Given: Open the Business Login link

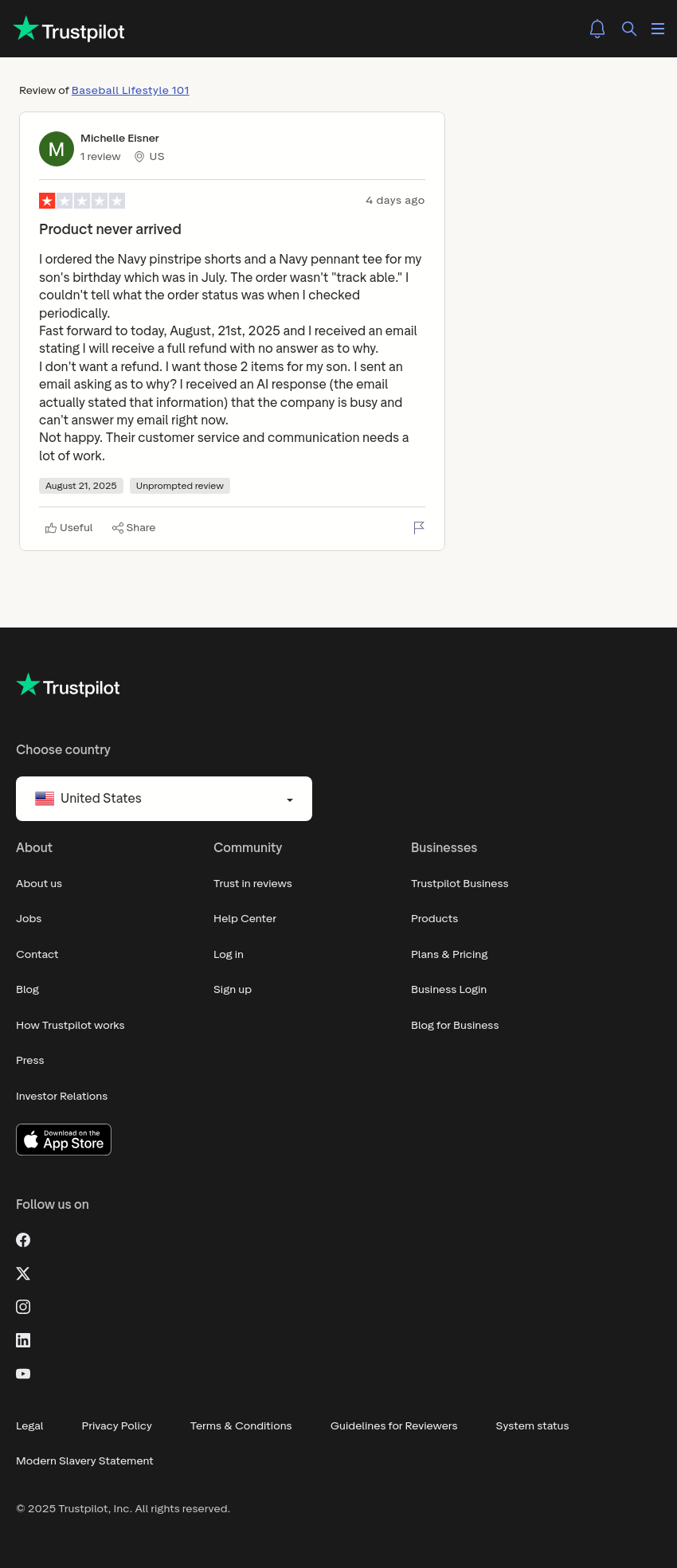Looking at the screenshot, I should pos(448,990).
